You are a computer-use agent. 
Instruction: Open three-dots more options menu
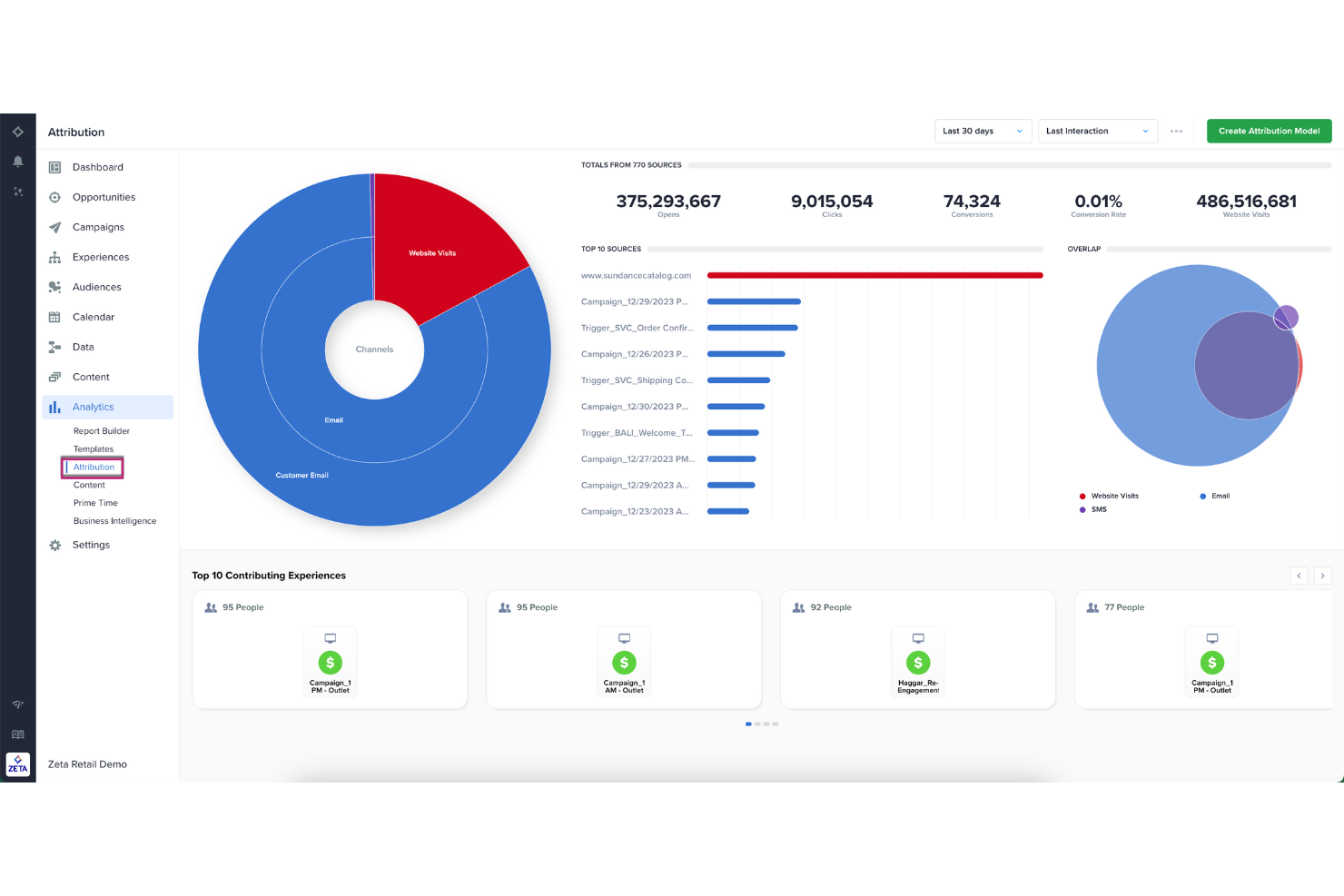tap(1176, 132)
